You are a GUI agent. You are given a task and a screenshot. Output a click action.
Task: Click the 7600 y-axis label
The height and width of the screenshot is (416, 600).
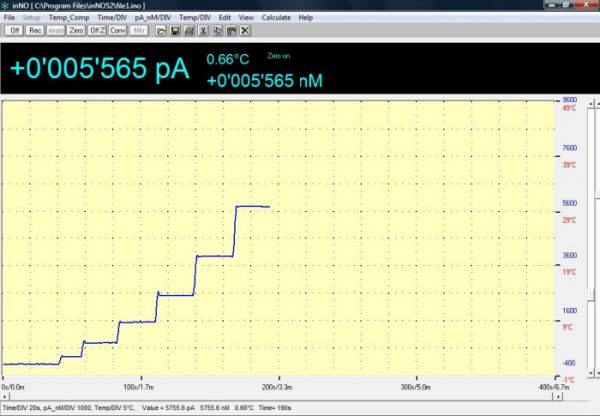tap(569, 148)
